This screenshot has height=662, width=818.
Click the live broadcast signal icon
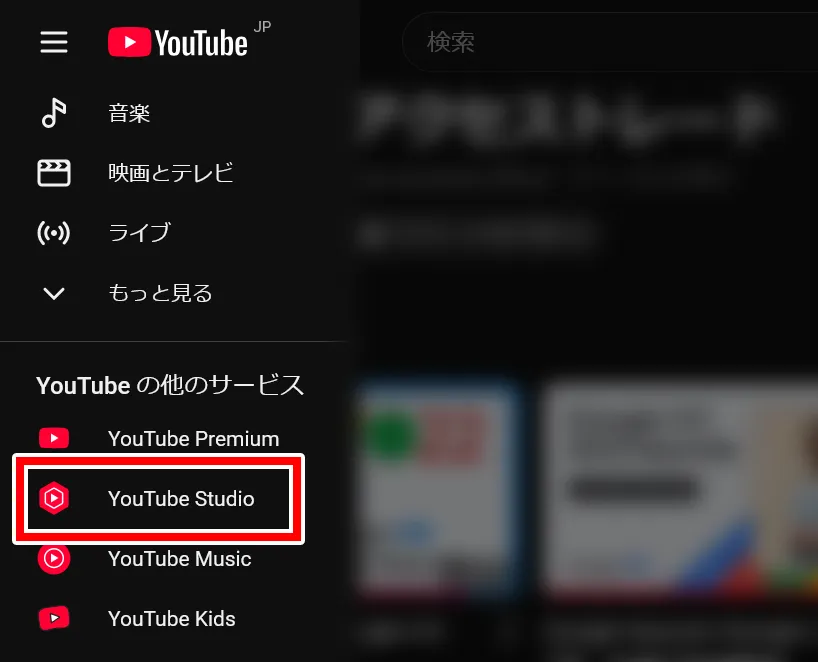54,233
